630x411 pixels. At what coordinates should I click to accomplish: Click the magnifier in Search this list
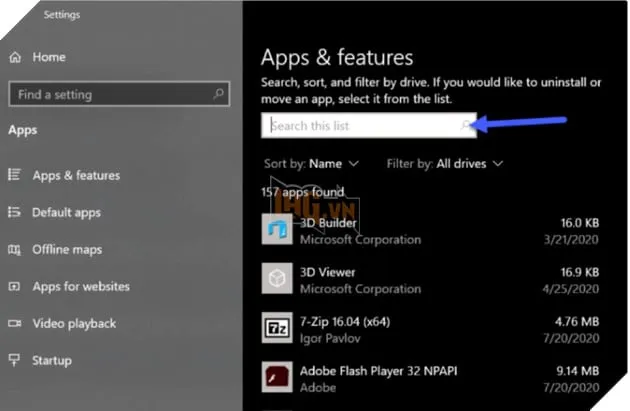click(465, 126)
